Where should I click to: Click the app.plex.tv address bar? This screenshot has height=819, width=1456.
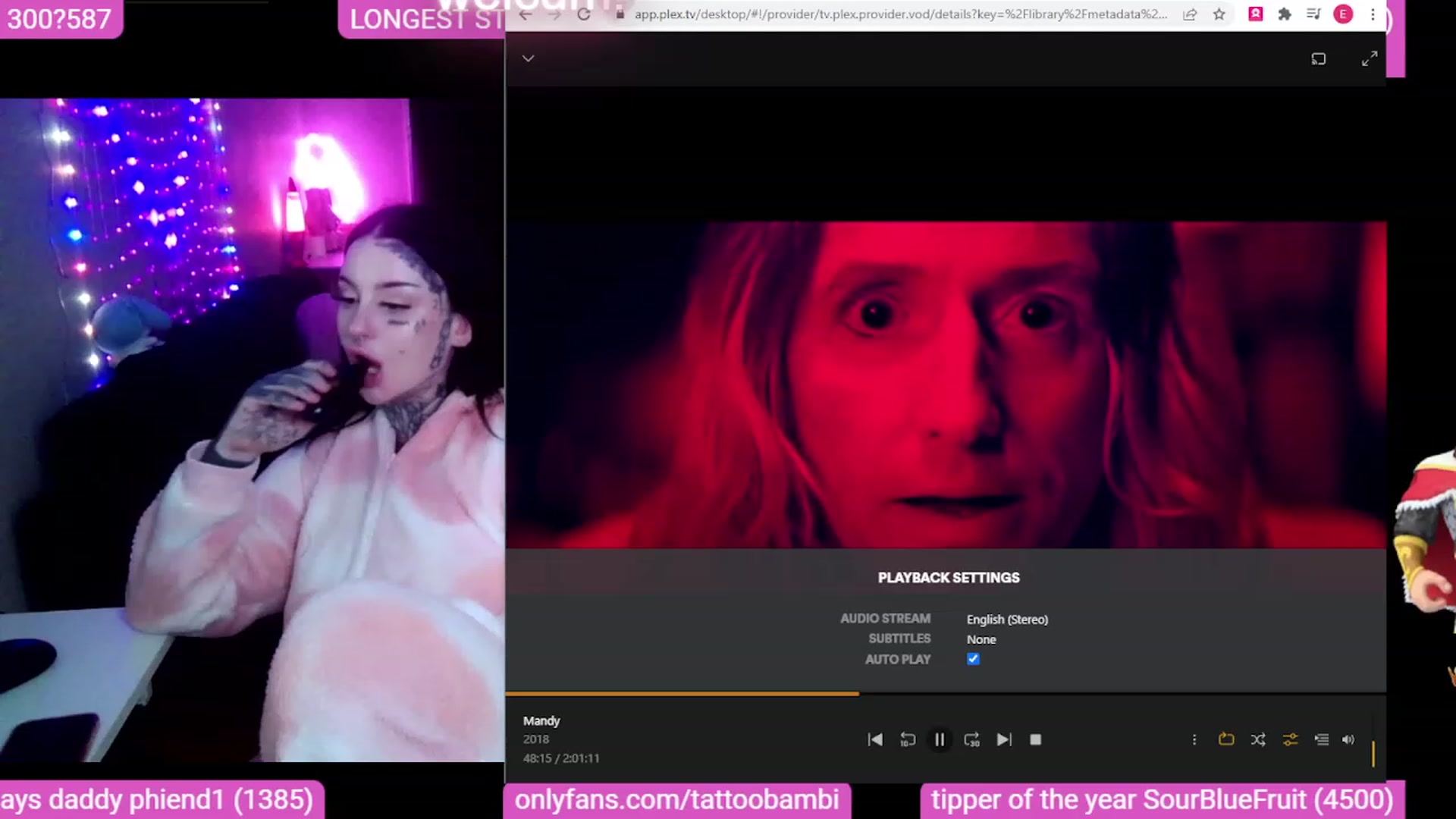(x=901, y=14)
